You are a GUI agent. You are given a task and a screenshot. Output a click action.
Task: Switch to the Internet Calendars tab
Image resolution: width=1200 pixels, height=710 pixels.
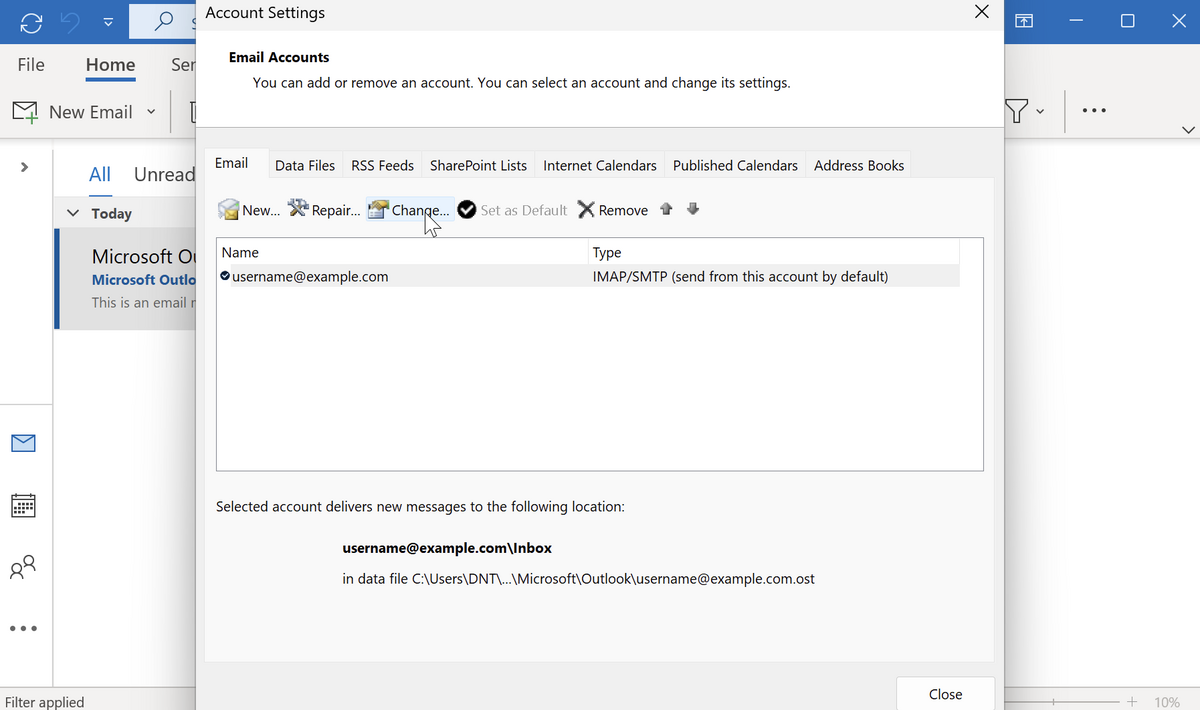600,166
